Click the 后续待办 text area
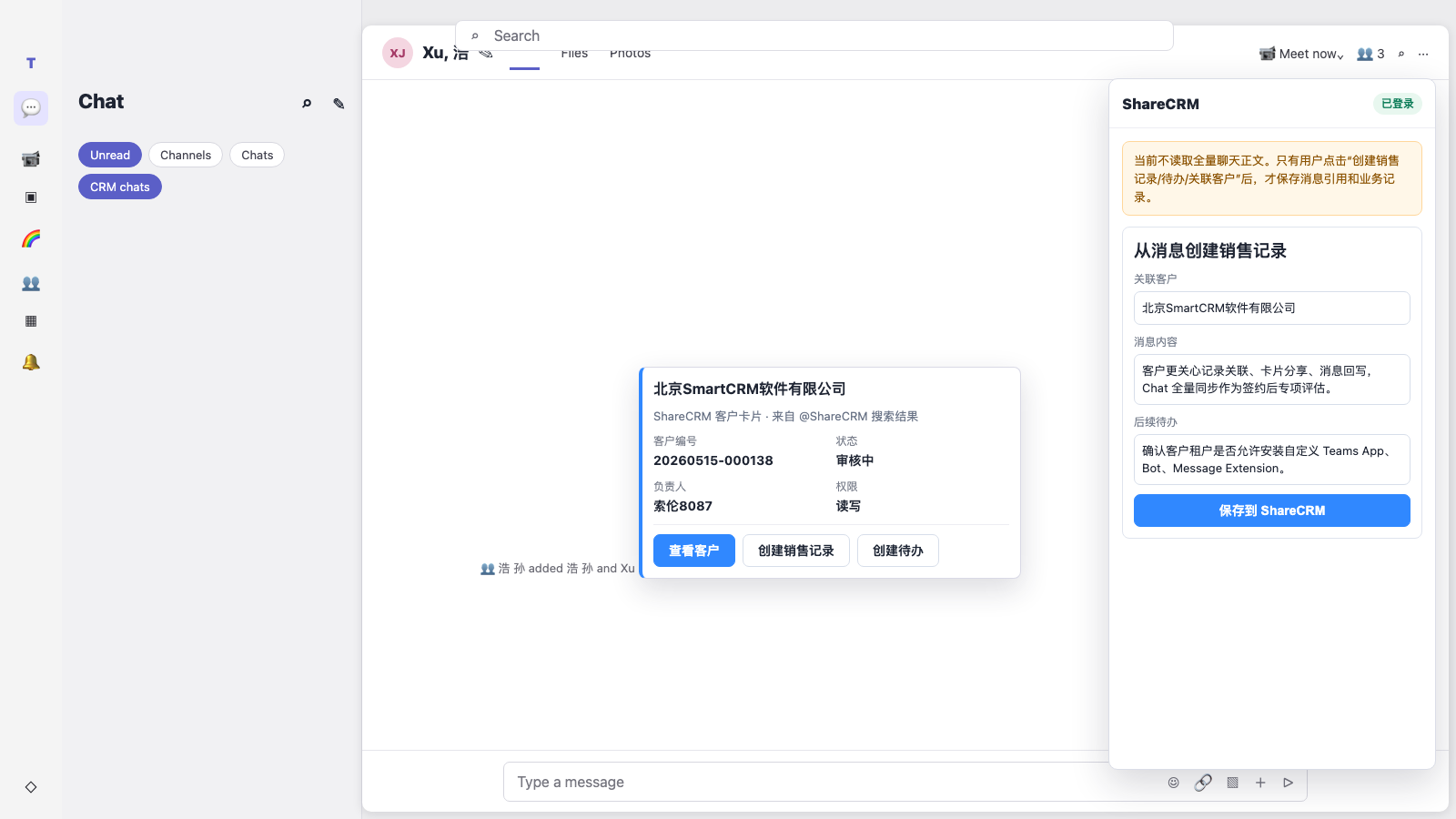 1272,460
